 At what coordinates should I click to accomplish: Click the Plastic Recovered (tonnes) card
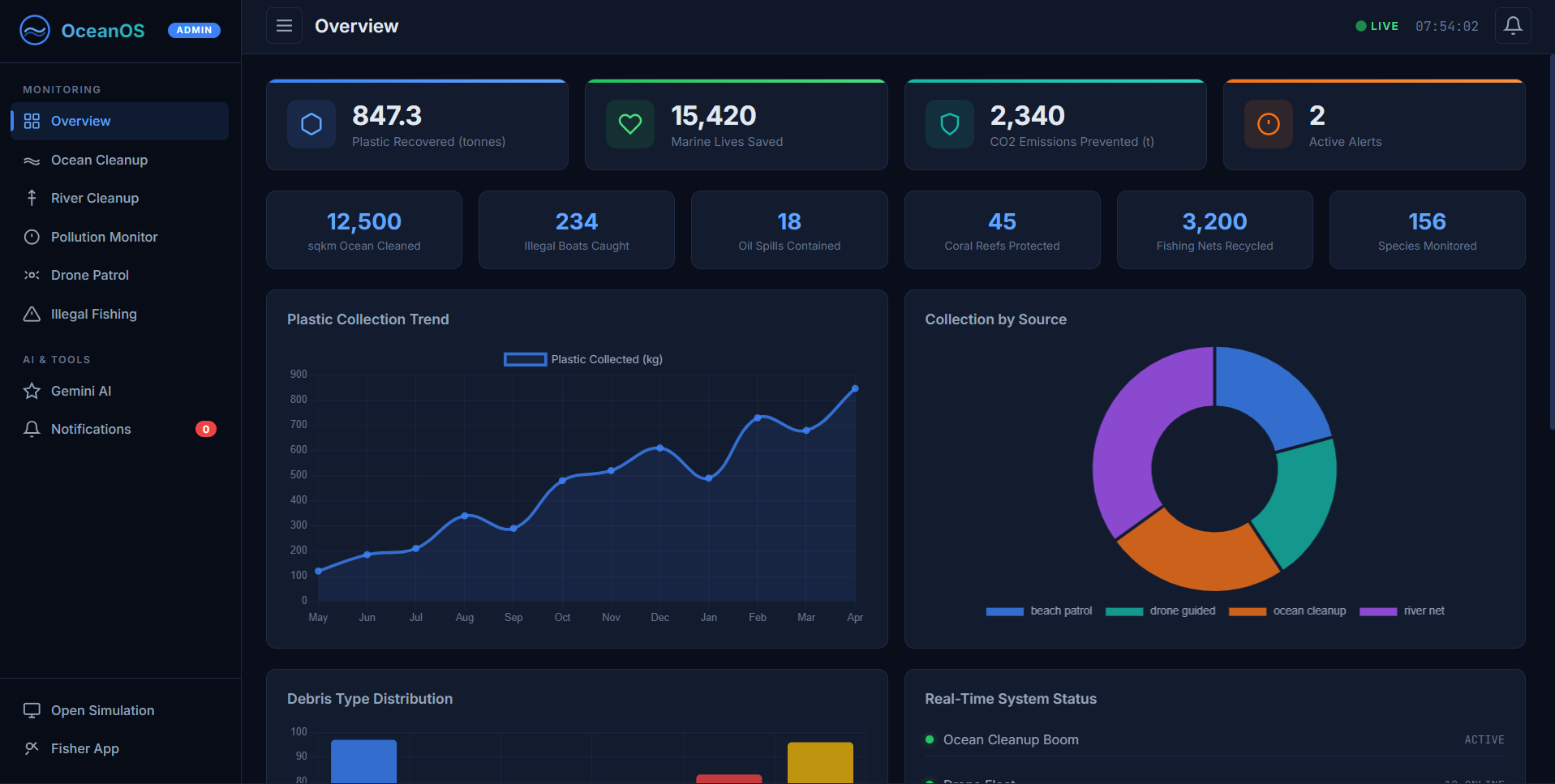coord(417,125)
